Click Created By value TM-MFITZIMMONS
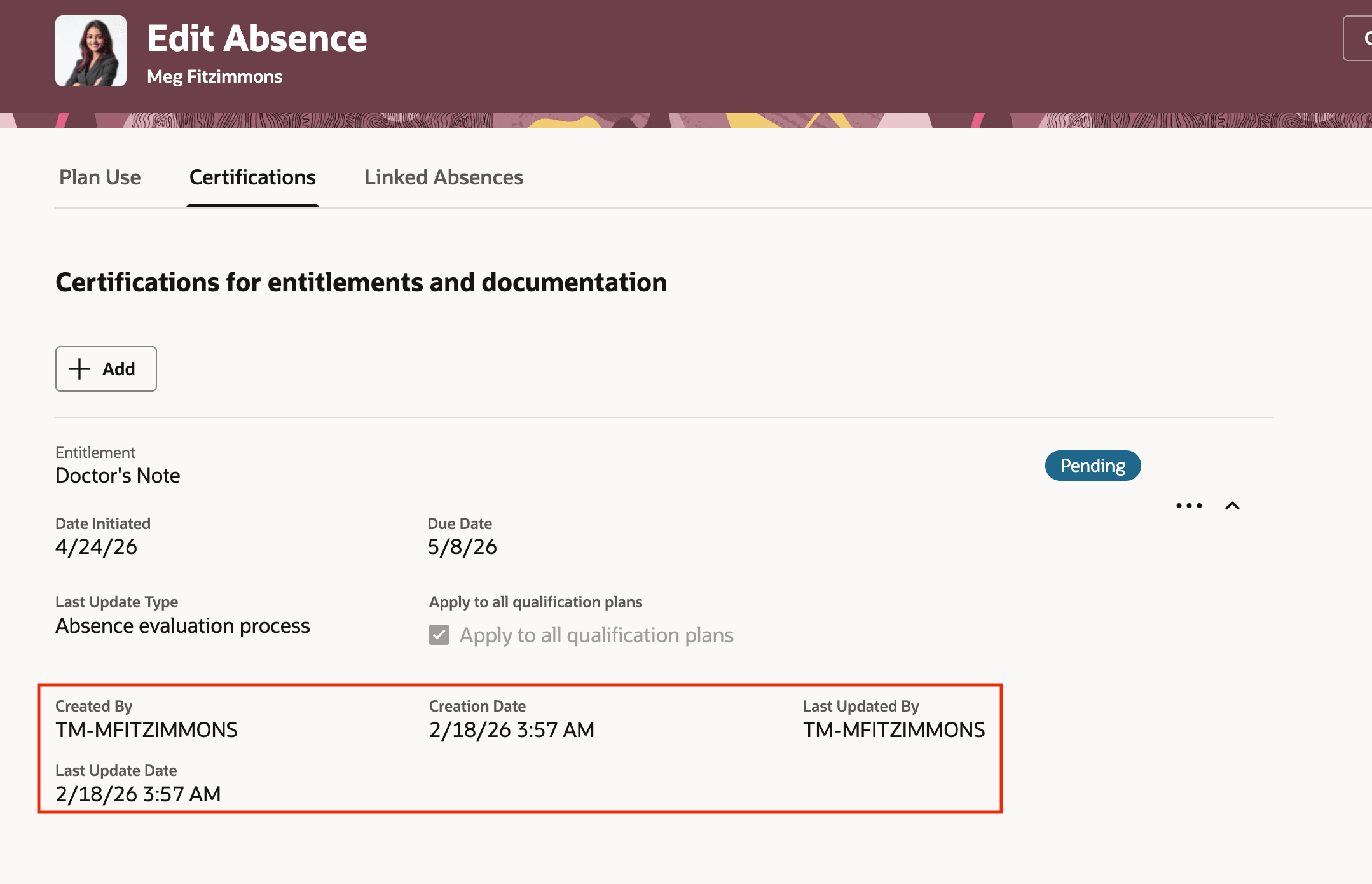The height and width of the screenshot is (884, 1372). 146,729
